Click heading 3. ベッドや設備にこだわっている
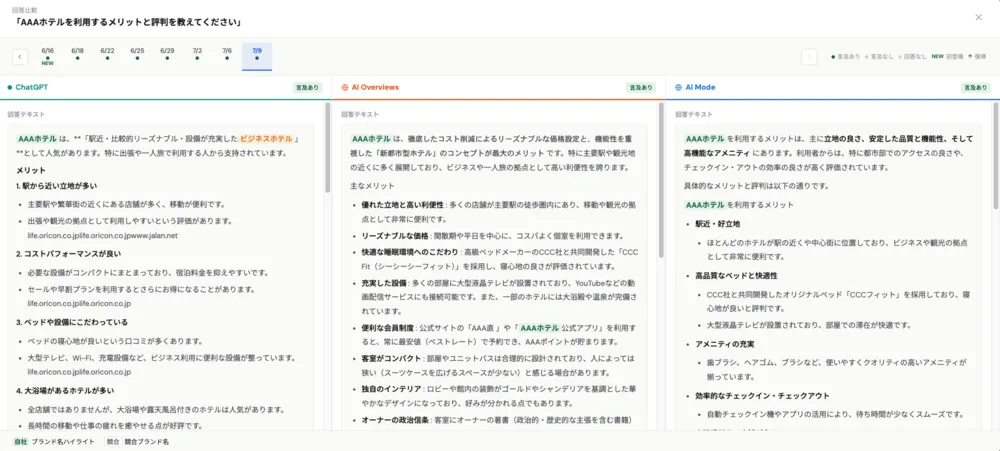 point(72,322)
